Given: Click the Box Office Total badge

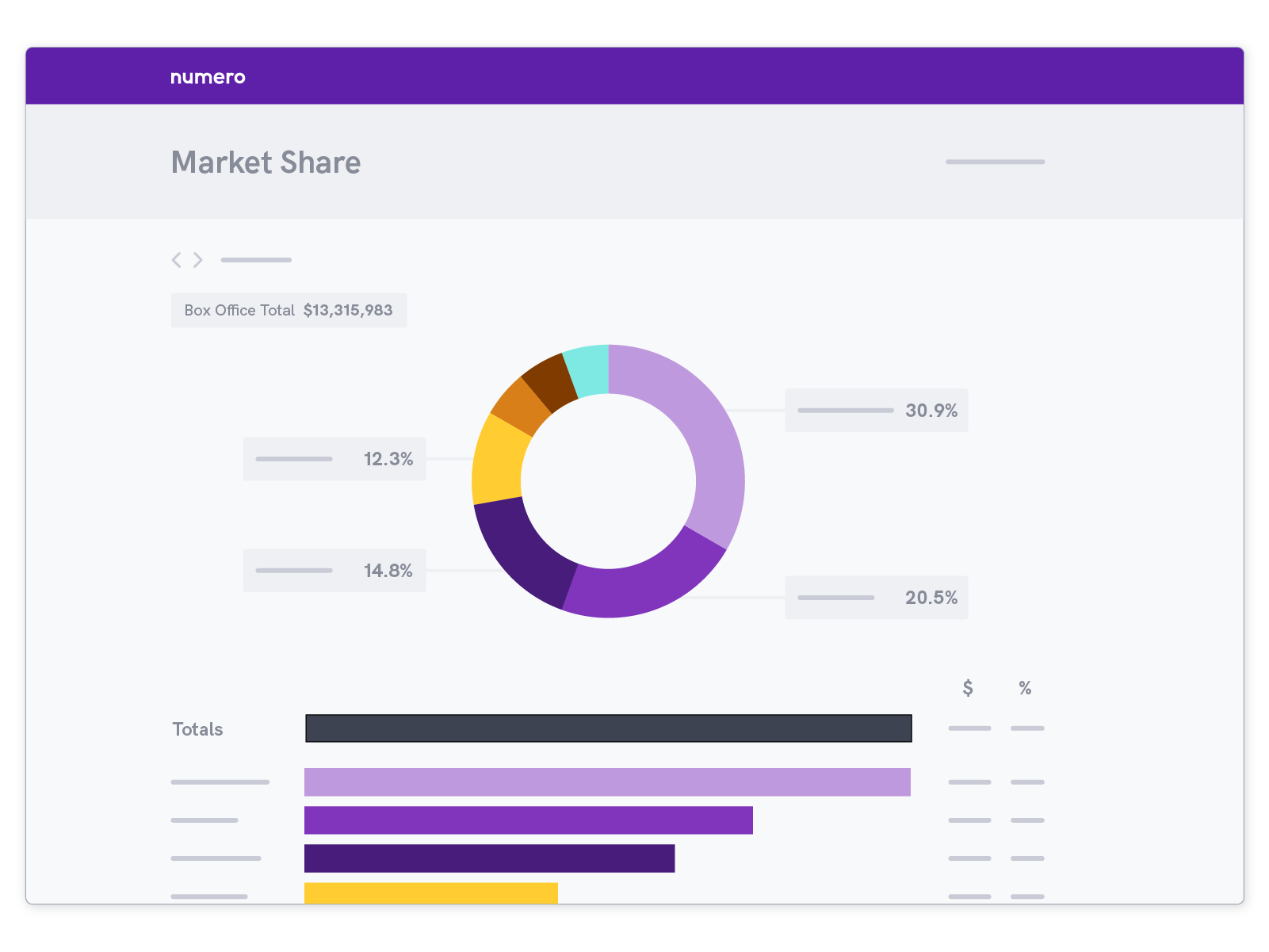Looking at the screenshot, I should click(x=289, y=311).
